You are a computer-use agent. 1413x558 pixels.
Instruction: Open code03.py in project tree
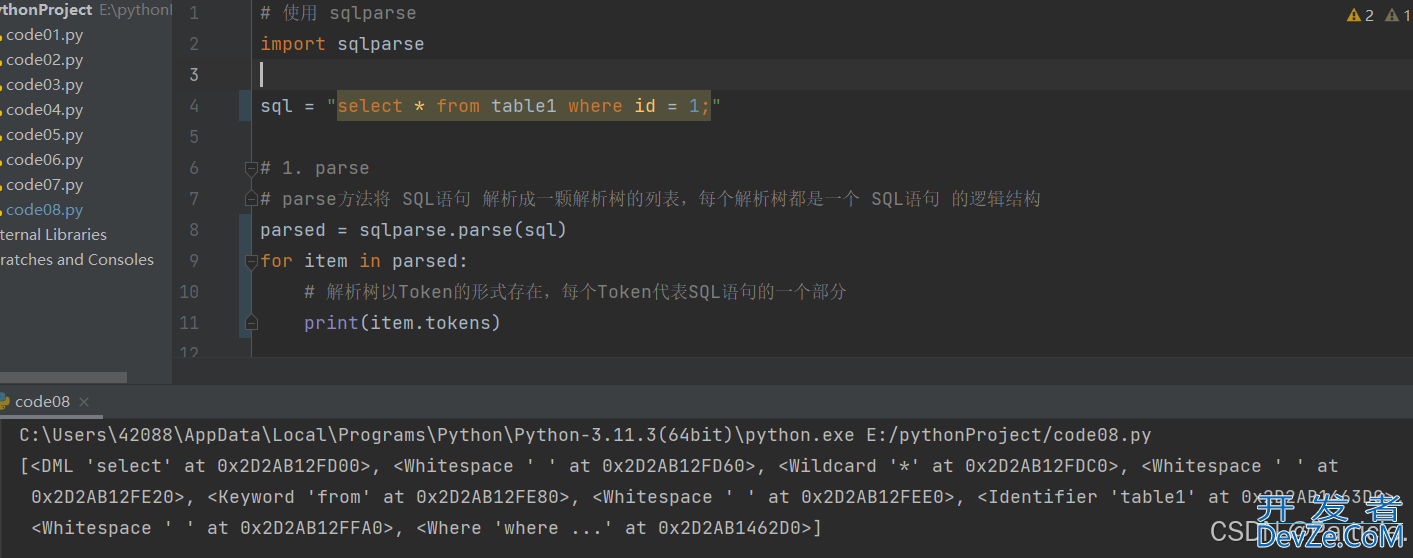(43, 85)
